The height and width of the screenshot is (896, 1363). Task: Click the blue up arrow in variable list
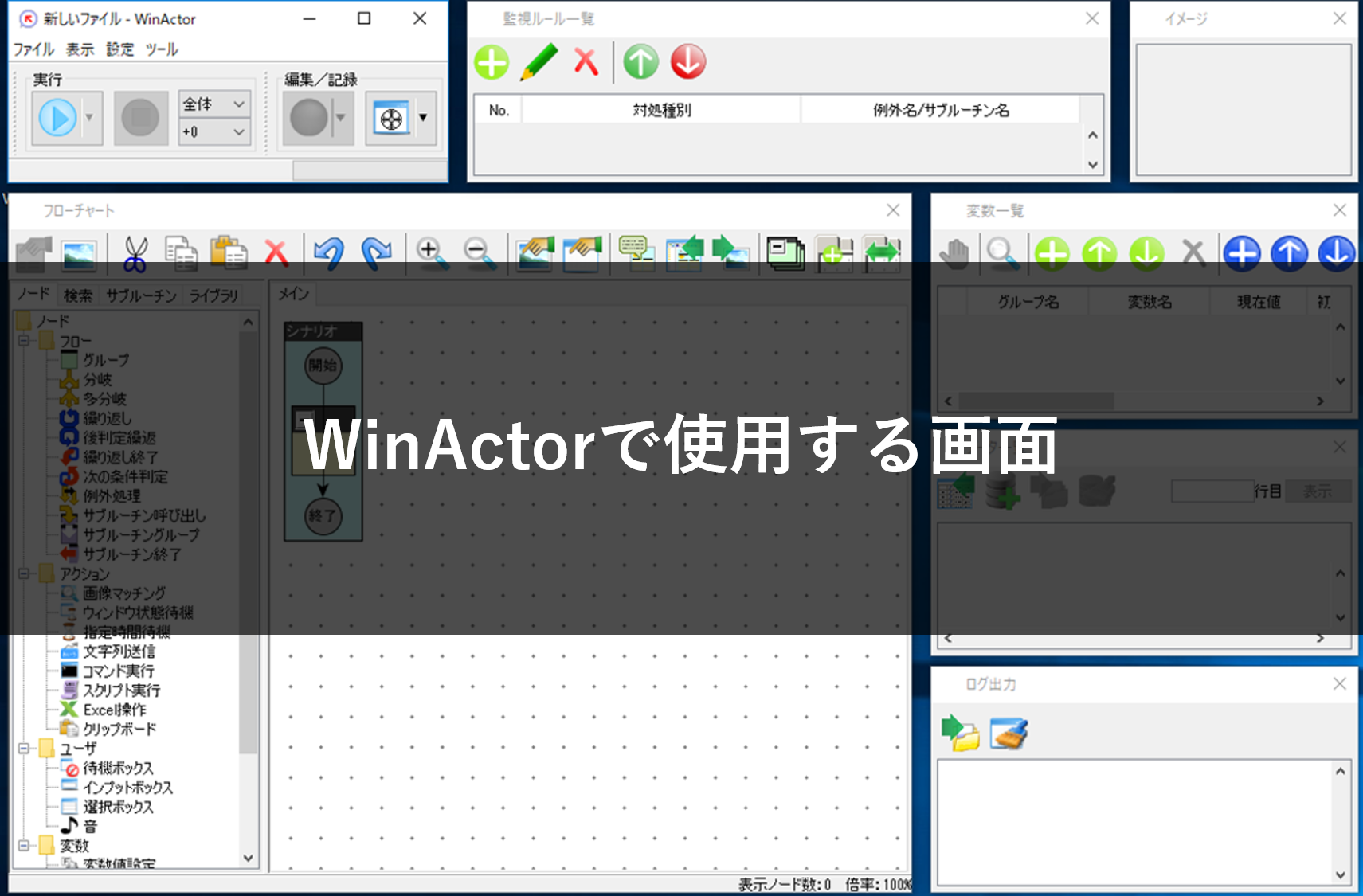pos(1290,253)
